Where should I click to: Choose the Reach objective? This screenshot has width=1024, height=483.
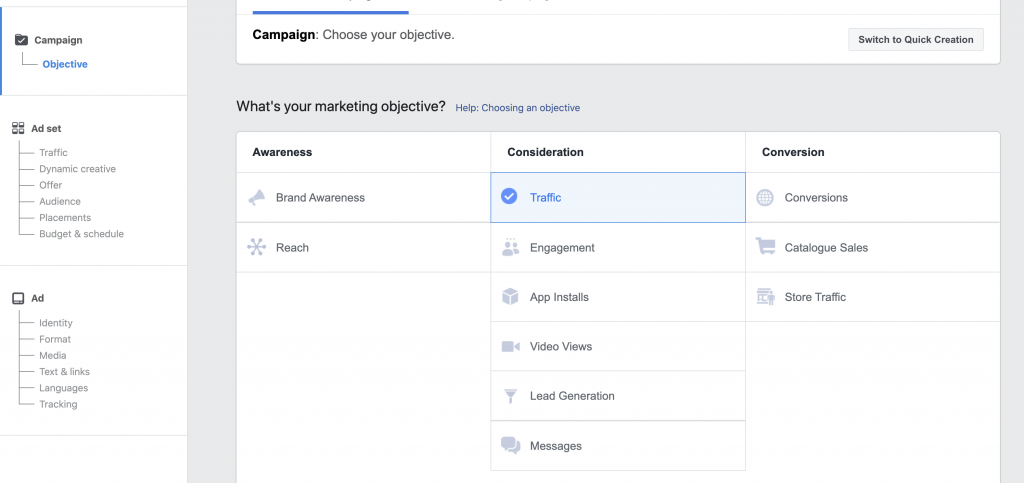363,247
